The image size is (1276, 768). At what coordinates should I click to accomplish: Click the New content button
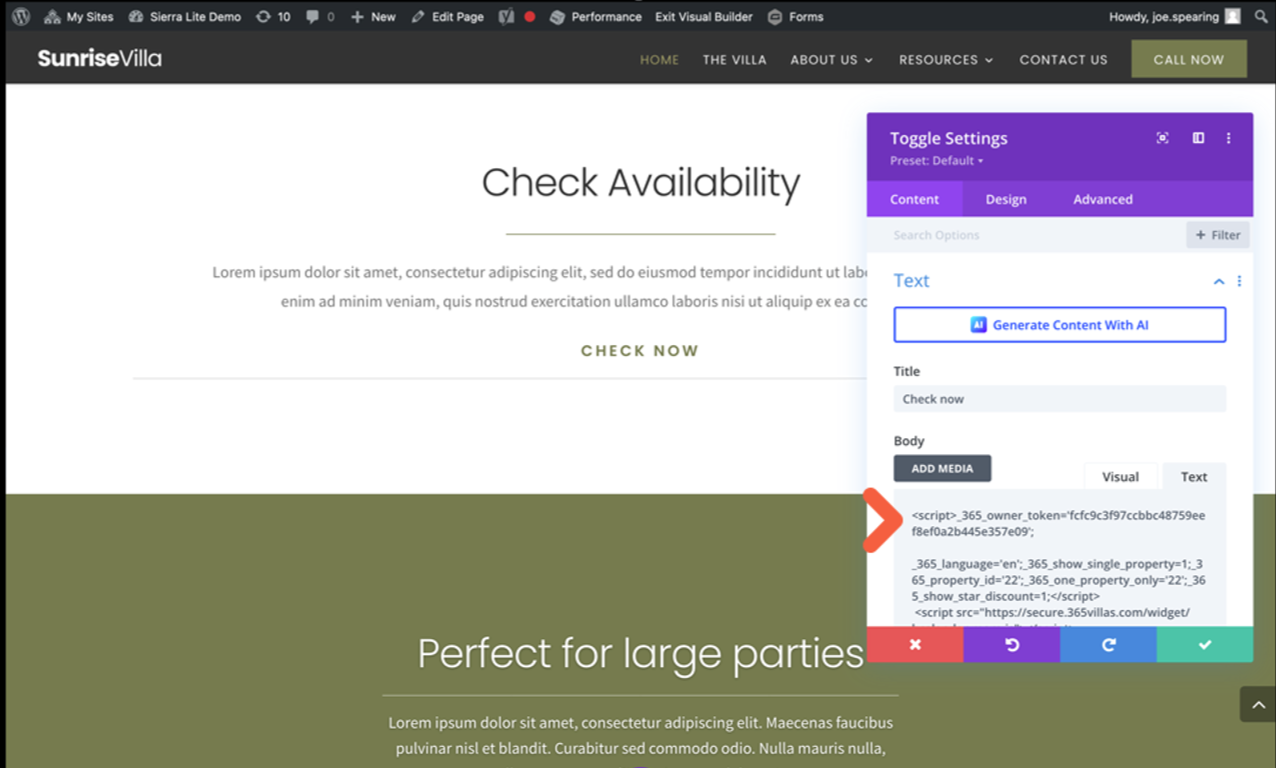[373, 17]
